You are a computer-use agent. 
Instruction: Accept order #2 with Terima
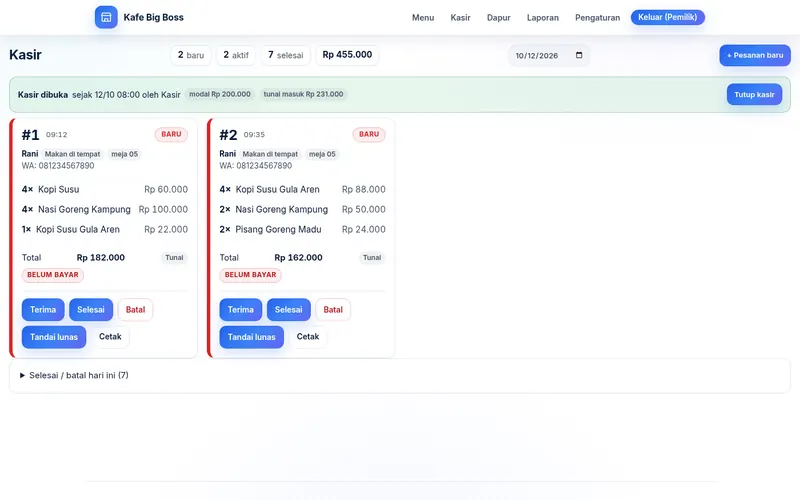(x=241, y=310)
